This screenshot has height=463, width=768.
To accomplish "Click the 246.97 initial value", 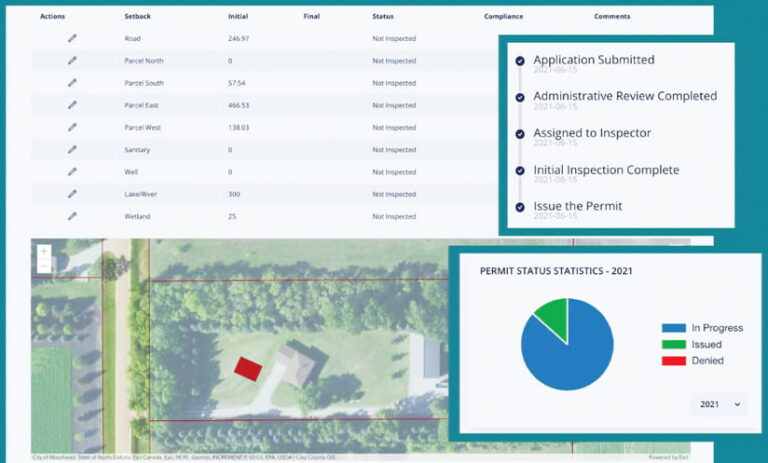I will tap(239, 38).
